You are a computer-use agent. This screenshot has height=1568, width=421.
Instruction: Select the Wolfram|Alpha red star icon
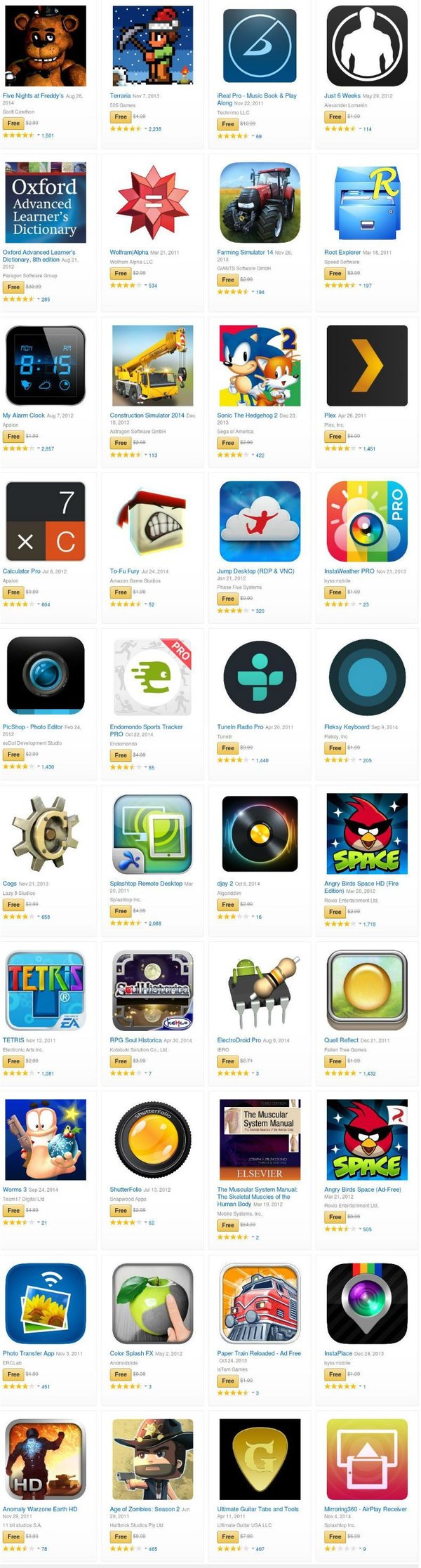pyautogui.click(x=153, y=203)
